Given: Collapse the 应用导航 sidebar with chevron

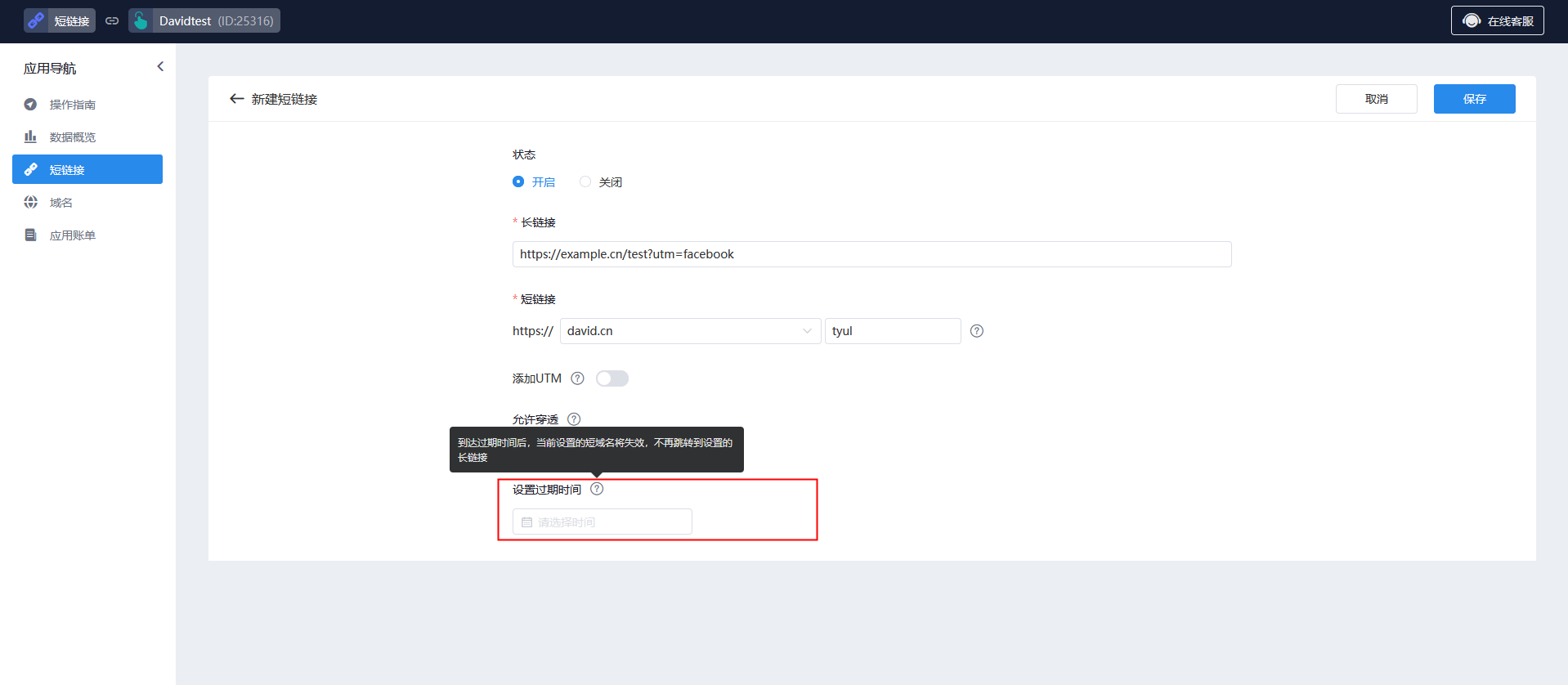Looking at the screenshot, I should click(x=160, y=67).
